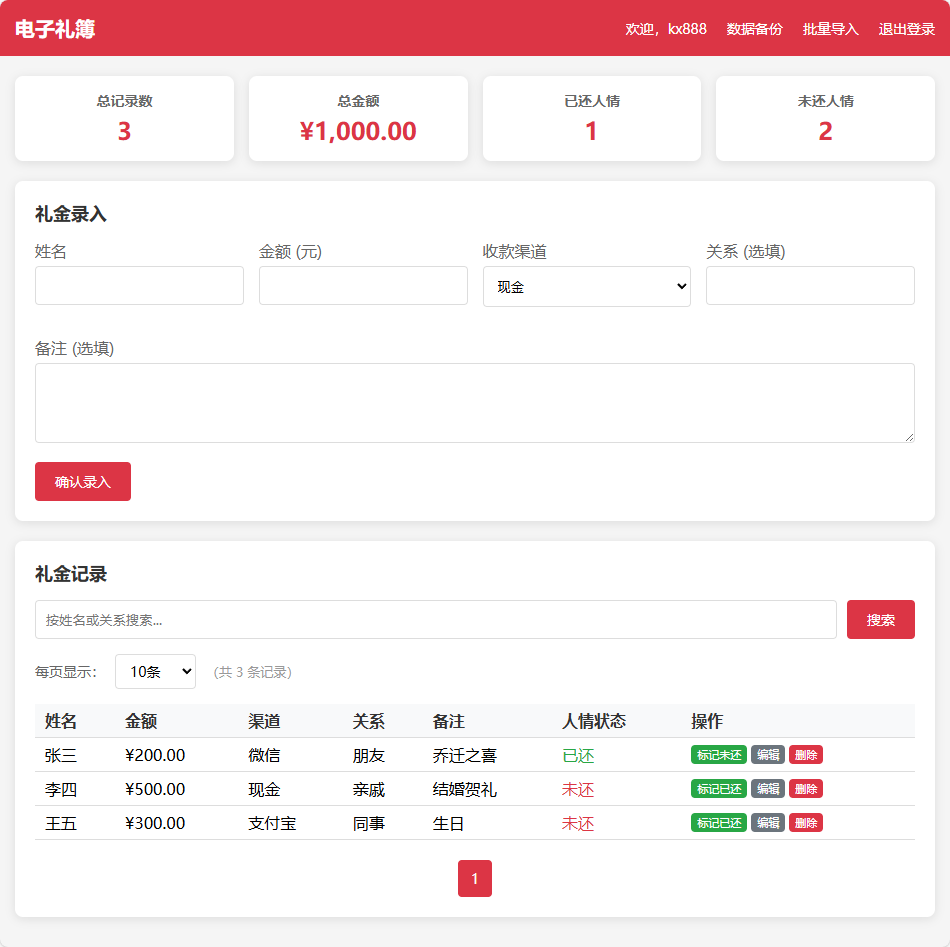The width and height of the screenshot is (950, 947).
Task: Click the search box for name or relation
Action: 435,619
